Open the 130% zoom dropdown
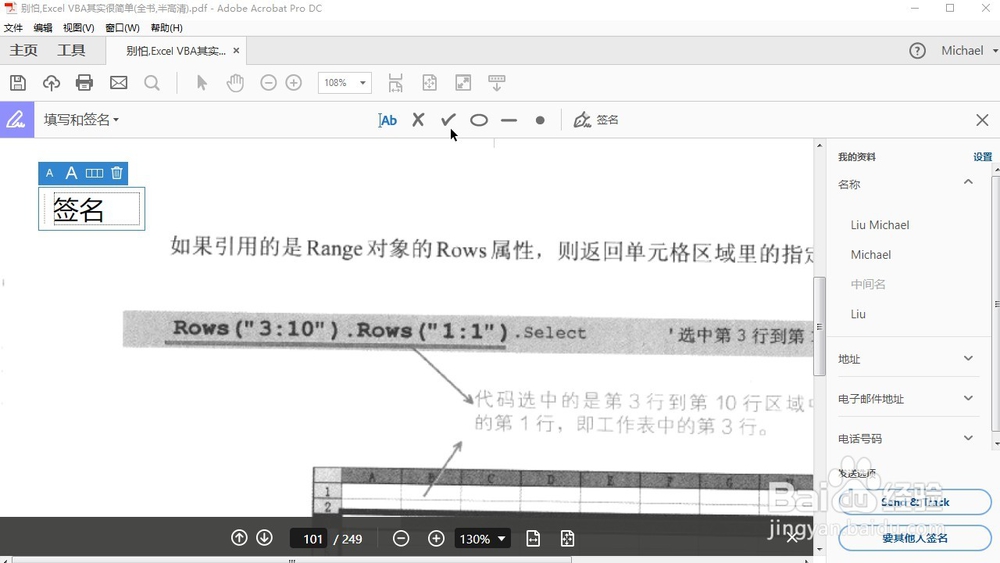 point(482,539)
